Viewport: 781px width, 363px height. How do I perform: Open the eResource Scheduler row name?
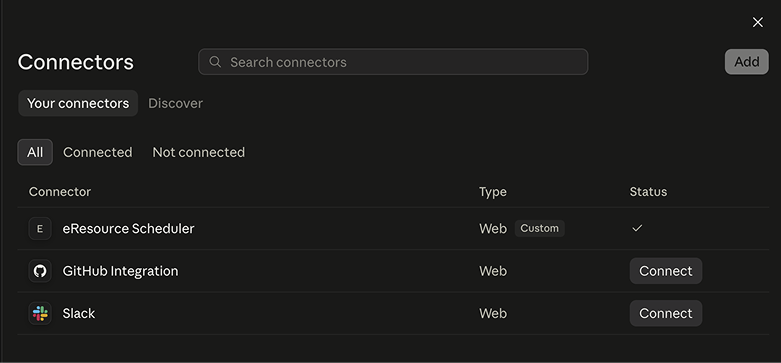pyautogui.click(x=129, y=229)
